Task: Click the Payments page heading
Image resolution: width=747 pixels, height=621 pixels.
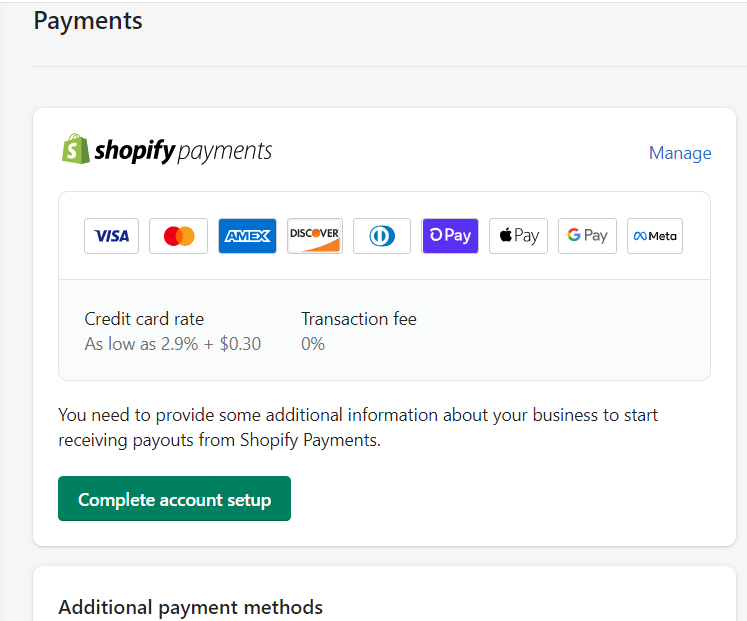Action: [x=88, y=21]
